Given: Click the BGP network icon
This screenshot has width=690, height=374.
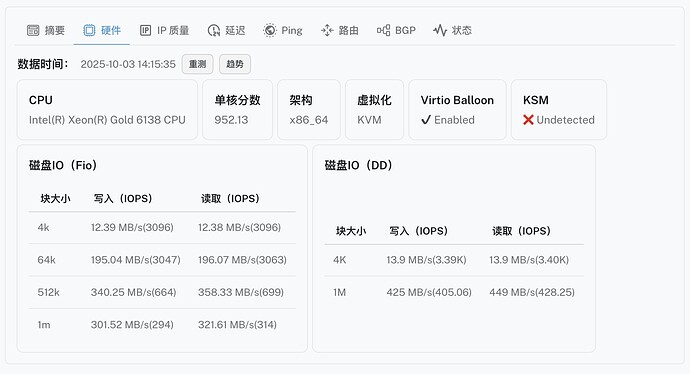Looking at the screenshot, I should (383, 30).
